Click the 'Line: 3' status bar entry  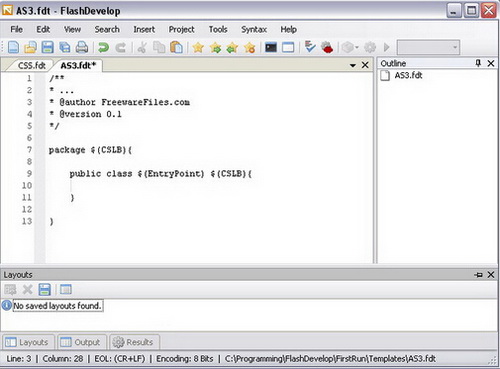[19, 359]
